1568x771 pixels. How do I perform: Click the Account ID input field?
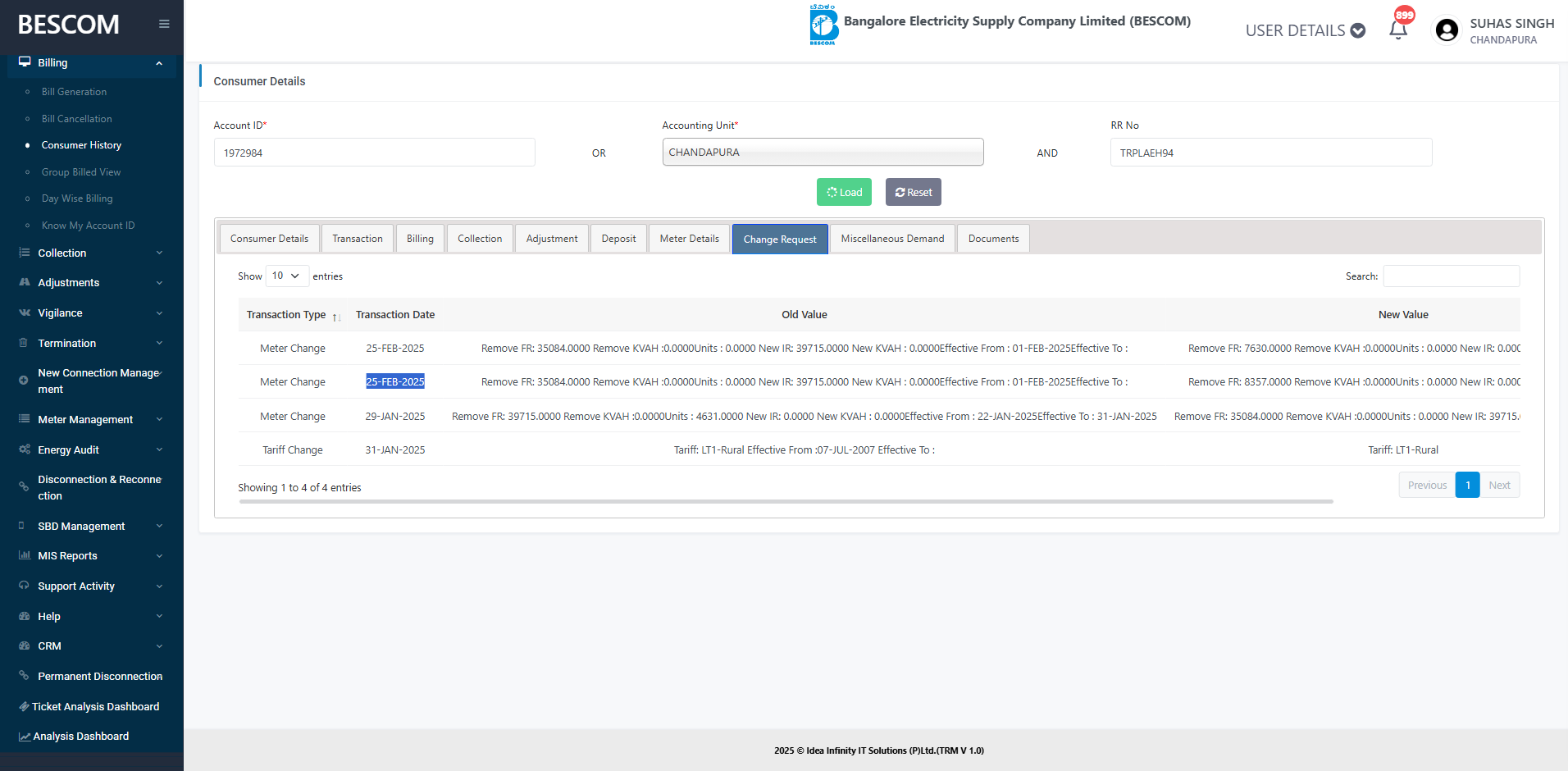[374, 153]
